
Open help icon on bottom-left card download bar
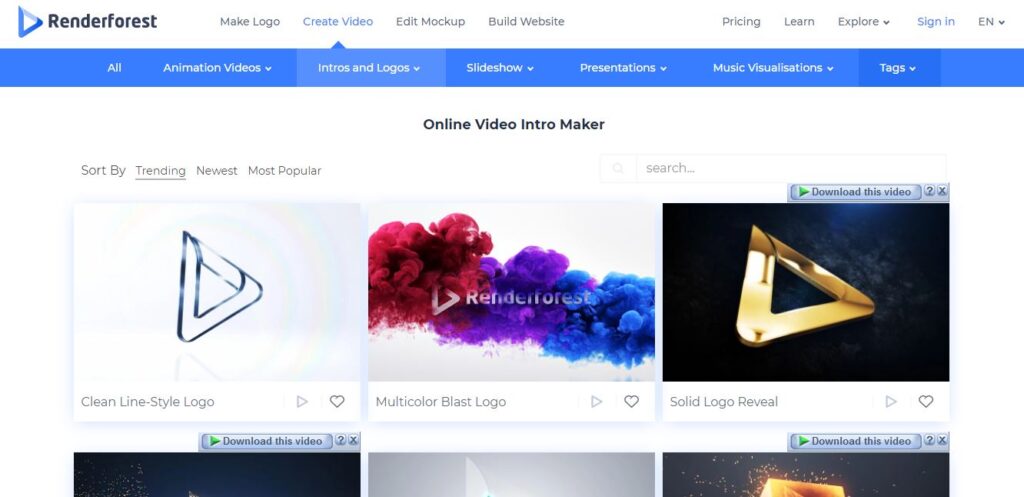(340, 441)
